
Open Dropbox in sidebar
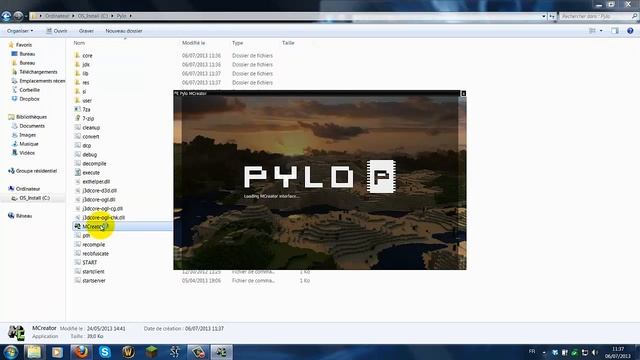tap(29, 99)
